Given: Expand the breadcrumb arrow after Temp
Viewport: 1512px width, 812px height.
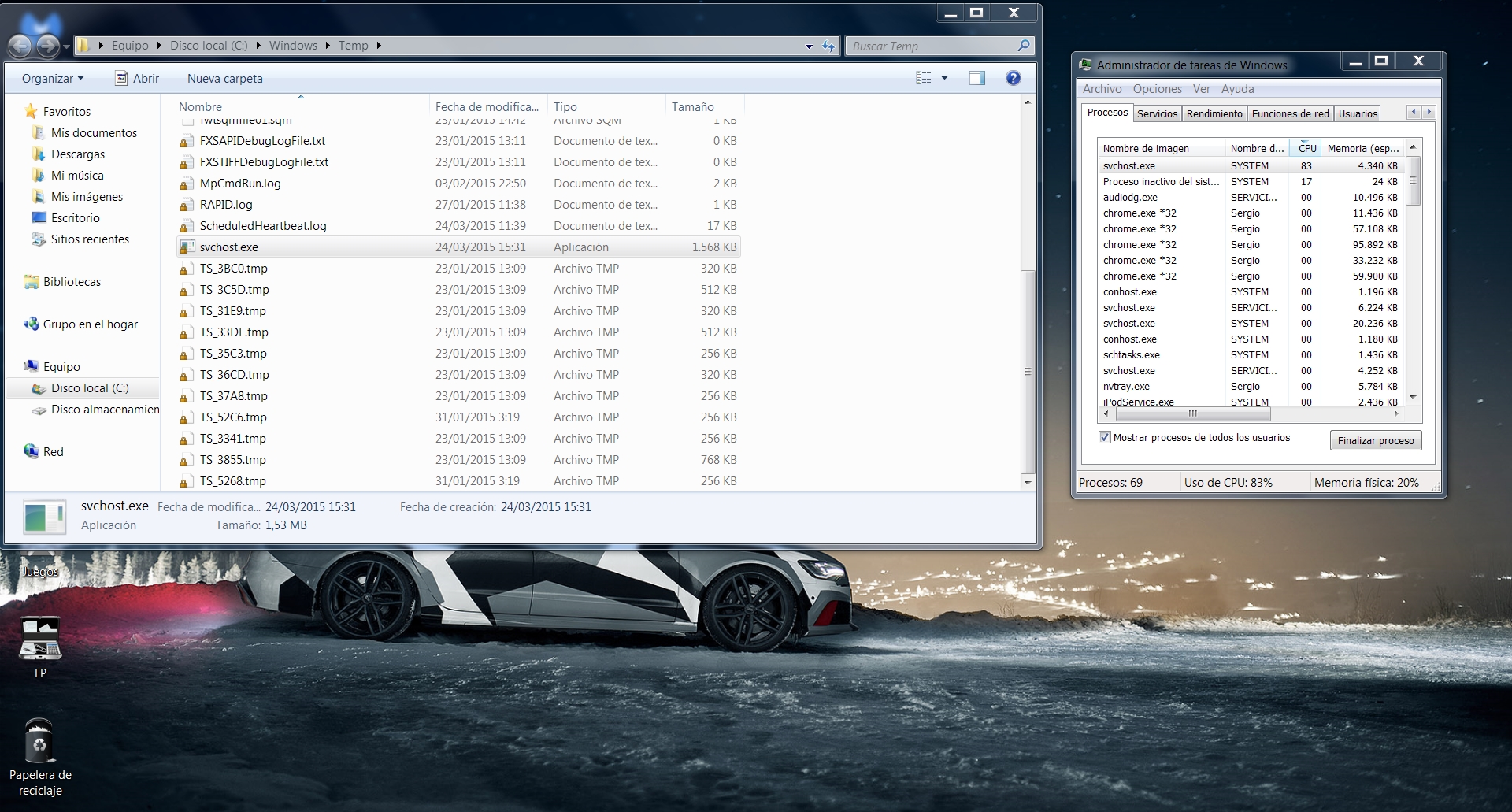Looking at the screenshot, I should pos(379,46).
